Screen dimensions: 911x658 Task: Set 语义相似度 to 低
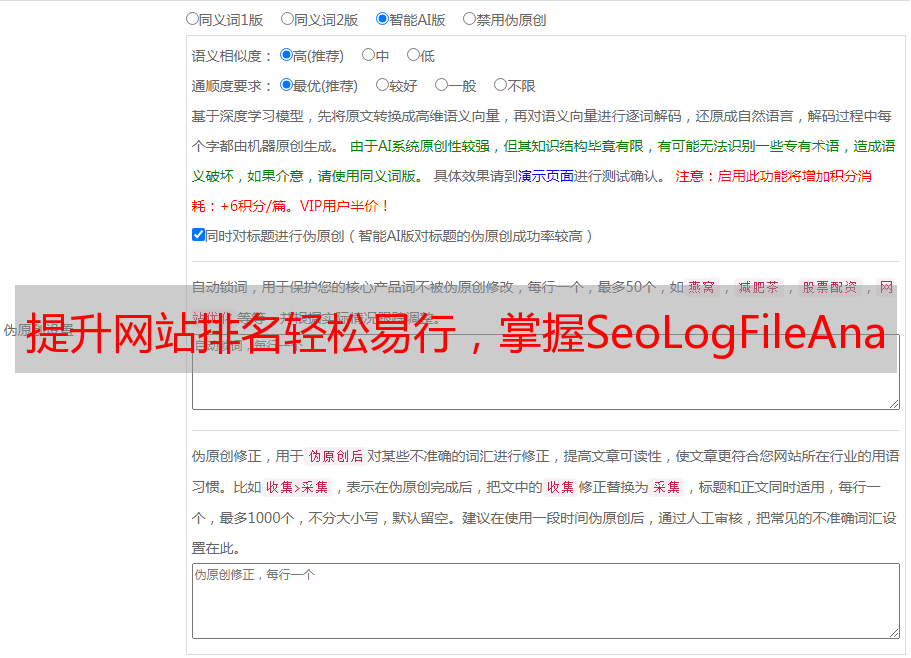pyautogui.click(x=413, y=55)
